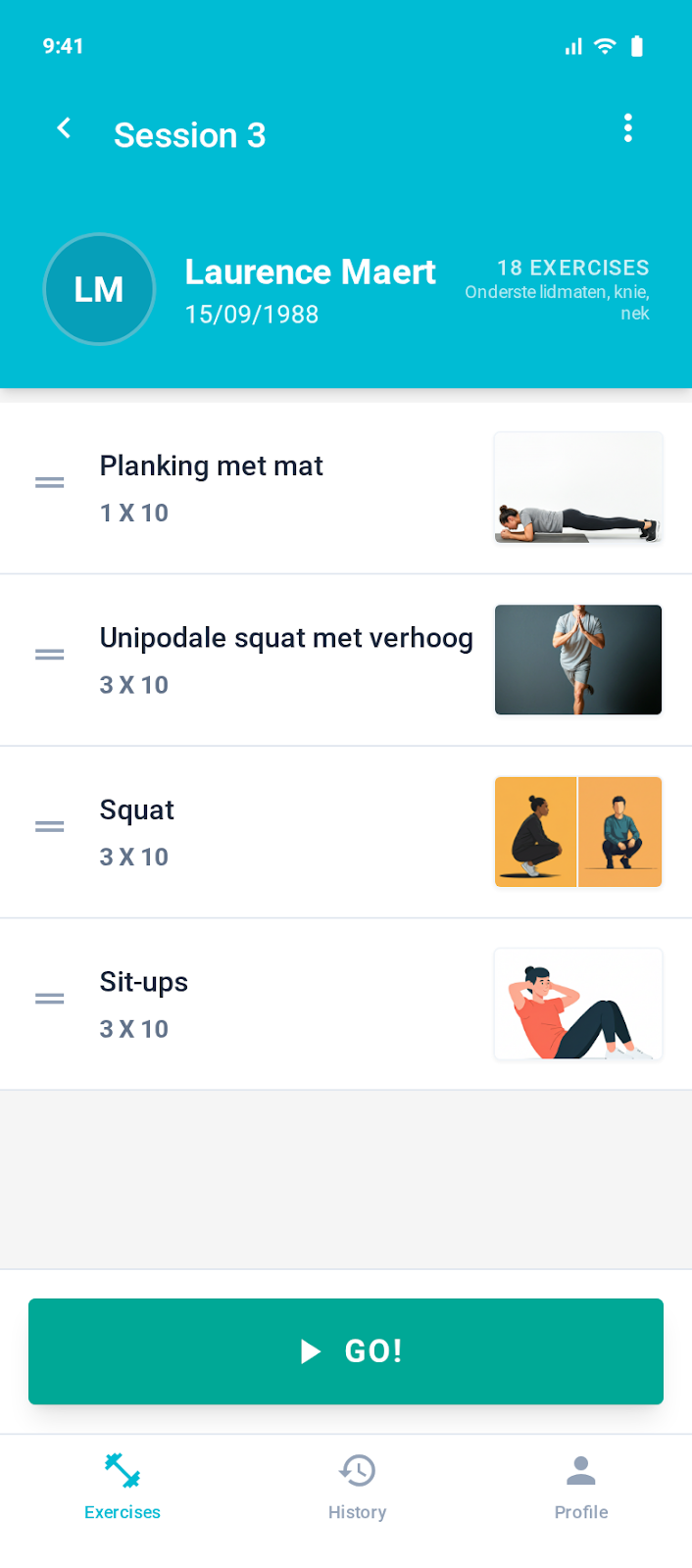
Task: Click the back arrow next to Session 3
Action: point(64,127)
